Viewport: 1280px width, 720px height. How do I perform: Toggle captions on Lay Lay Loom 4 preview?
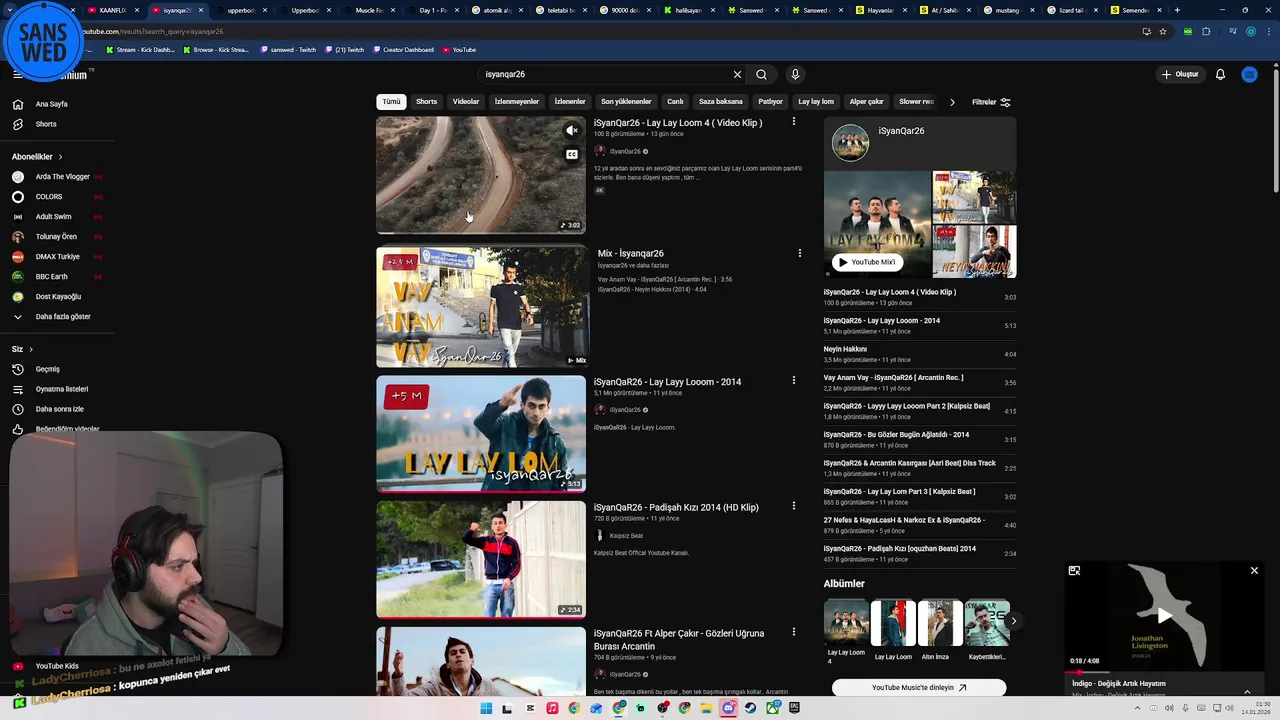click(x=572, y=155)
